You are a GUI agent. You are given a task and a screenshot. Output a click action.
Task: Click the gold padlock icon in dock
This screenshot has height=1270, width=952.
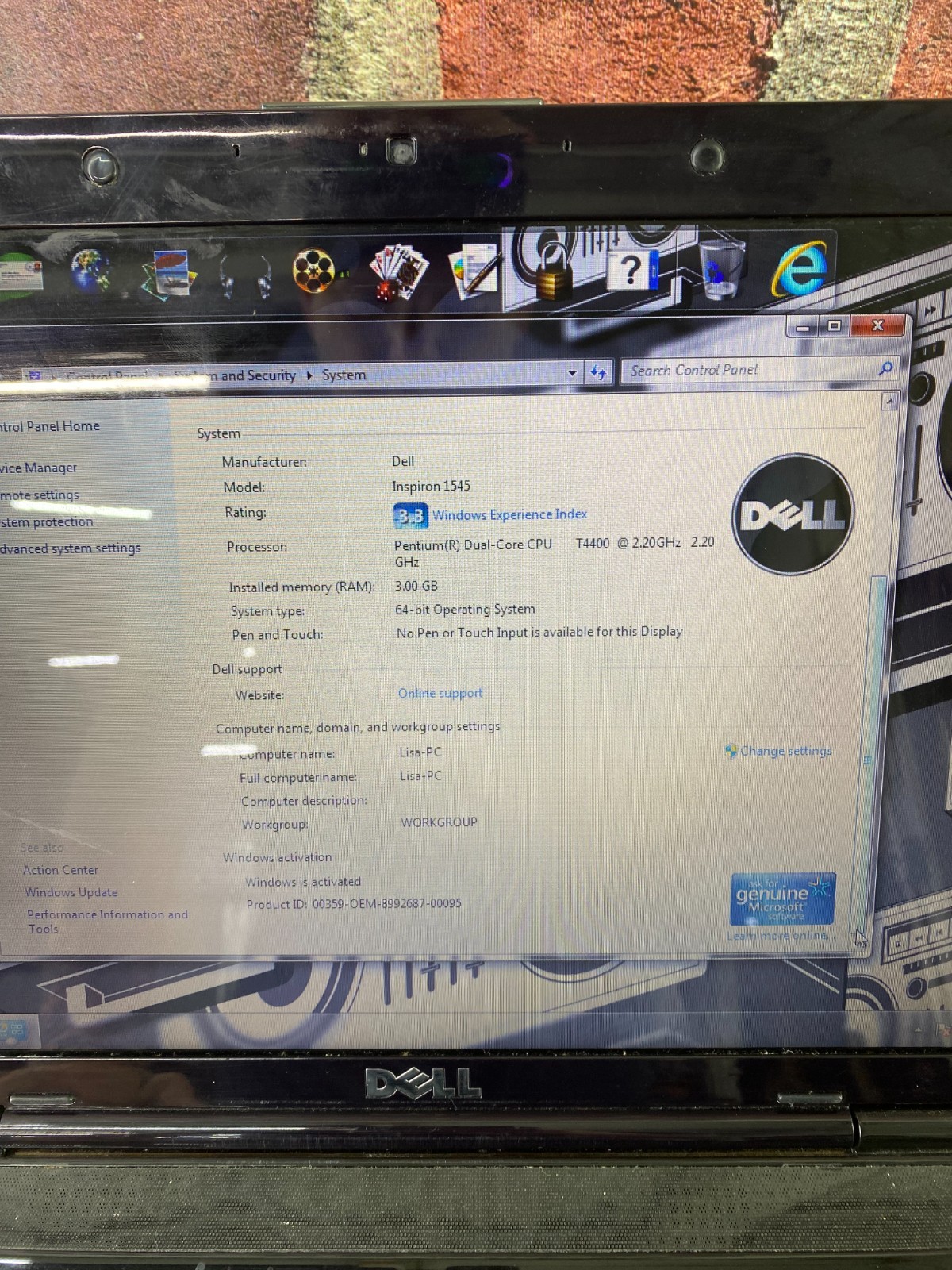tap(553, 271)
